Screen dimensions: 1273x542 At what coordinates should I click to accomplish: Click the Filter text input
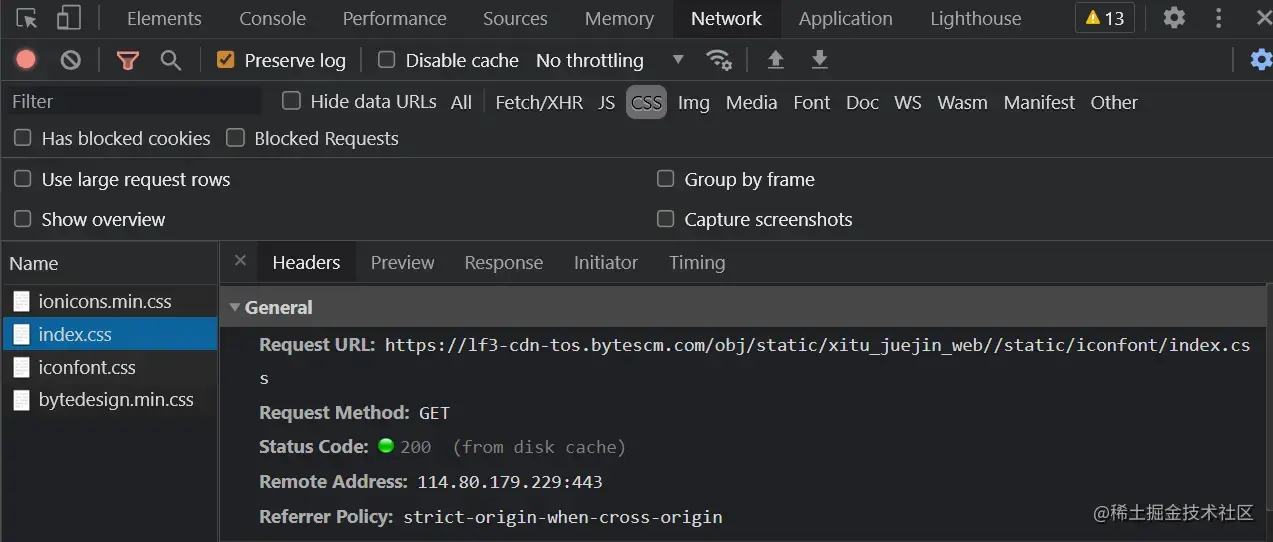(x=134, y=101)
